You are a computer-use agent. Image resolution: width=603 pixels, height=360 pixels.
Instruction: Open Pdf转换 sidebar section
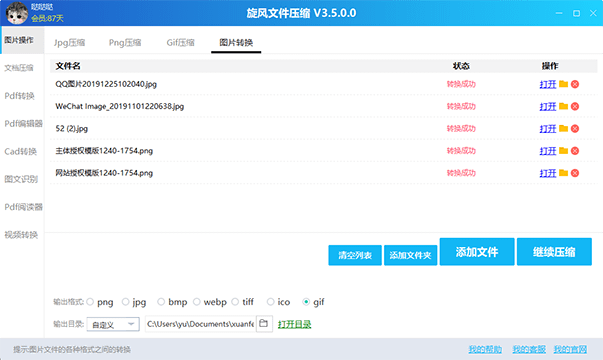coord(20,96)
